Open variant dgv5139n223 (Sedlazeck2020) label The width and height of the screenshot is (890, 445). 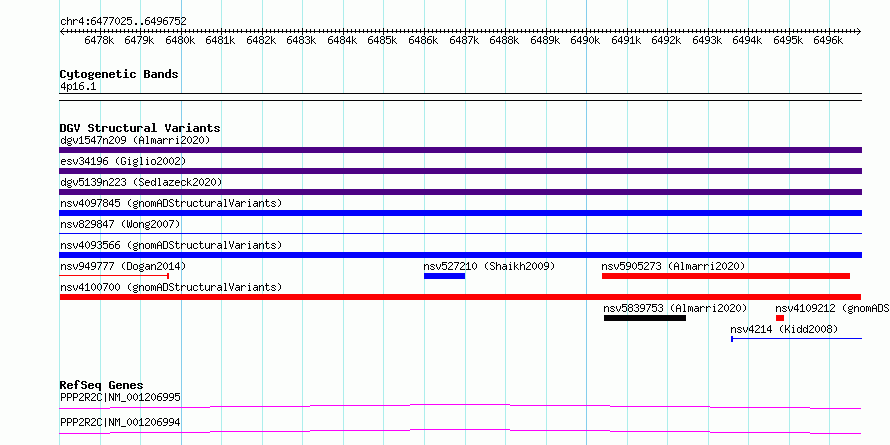(141, 182)
